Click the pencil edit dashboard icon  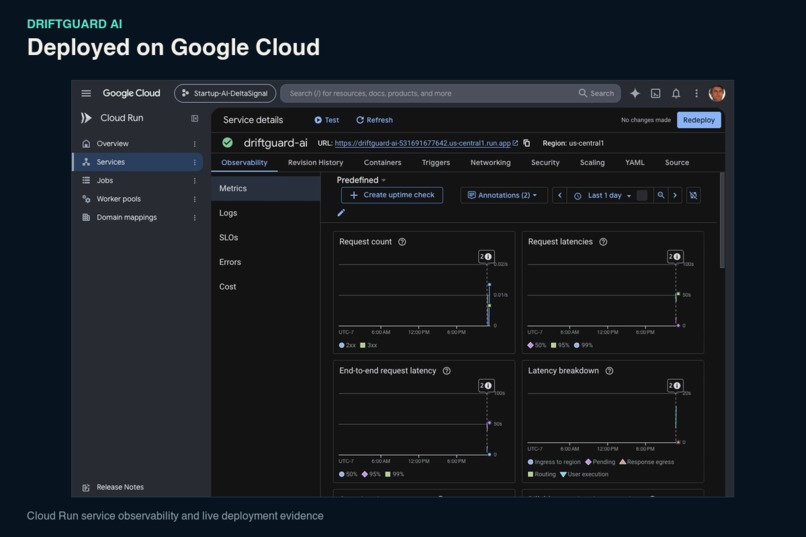(341, 212)
